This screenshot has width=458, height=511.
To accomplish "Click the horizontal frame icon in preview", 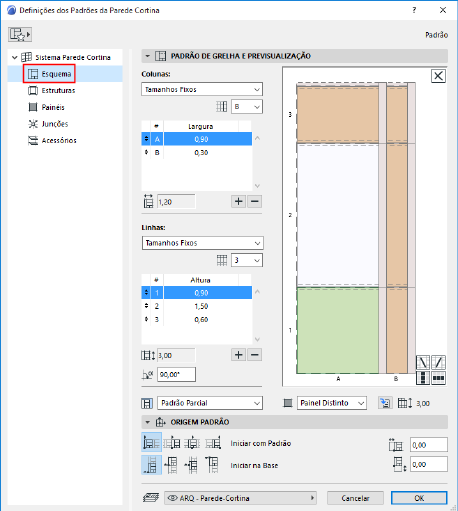I will (438, 378).
